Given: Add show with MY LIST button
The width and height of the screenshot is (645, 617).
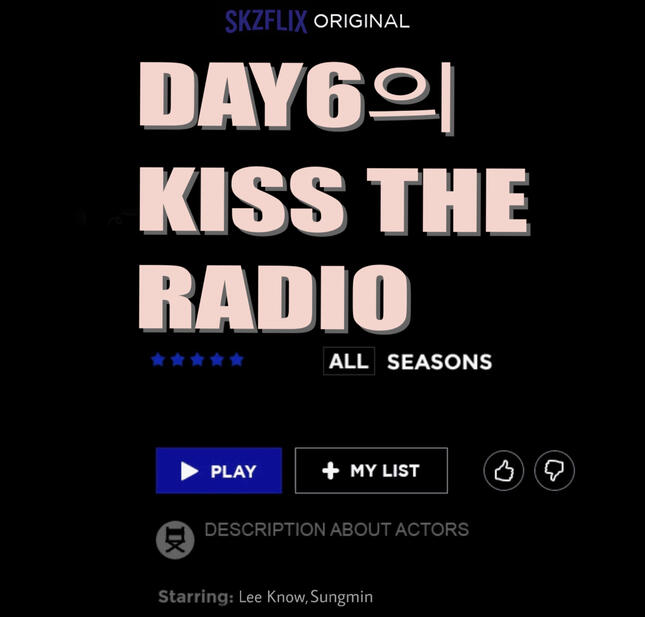Looking at the screenshot, I should [x=371, y=471].
